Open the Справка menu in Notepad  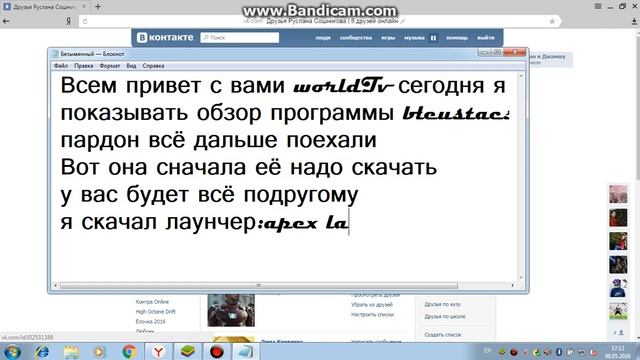153,66
